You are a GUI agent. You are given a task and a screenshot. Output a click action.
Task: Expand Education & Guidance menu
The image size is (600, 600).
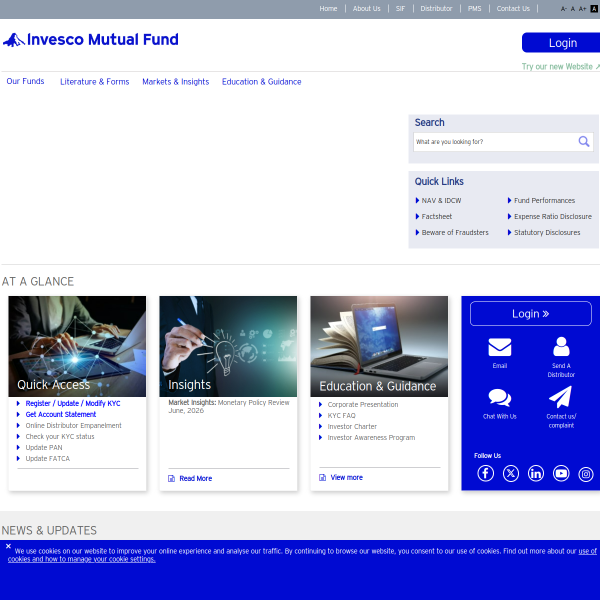pos(262,82)
